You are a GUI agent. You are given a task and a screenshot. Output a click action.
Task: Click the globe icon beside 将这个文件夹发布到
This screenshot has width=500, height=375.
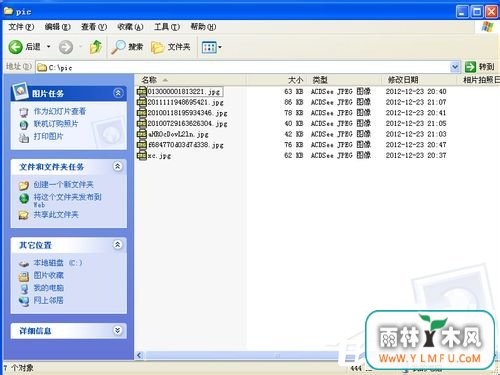coord(24,198)
